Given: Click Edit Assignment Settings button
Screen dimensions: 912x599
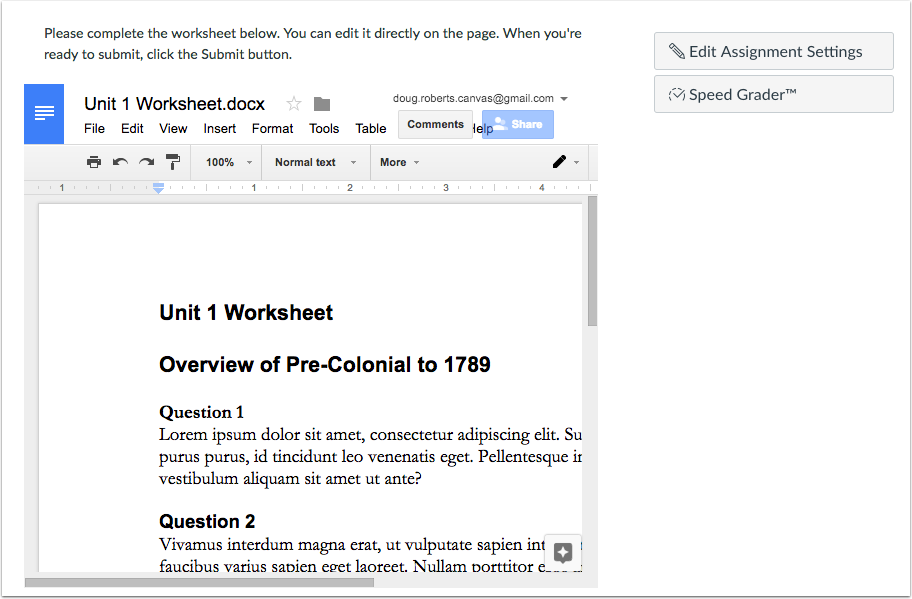Looking at the screenshot, I should (x=774, y=51).
